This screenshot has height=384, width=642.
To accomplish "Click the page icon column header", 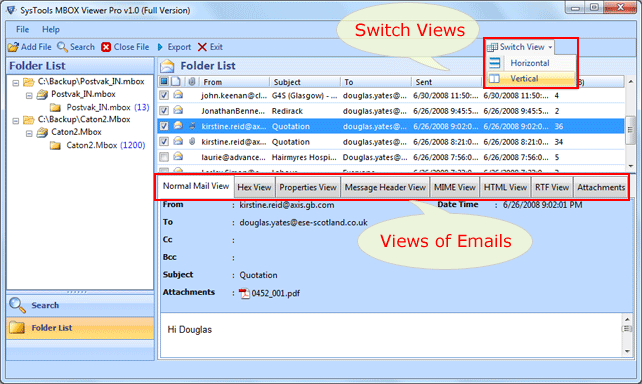I will [x=176, y=81].
